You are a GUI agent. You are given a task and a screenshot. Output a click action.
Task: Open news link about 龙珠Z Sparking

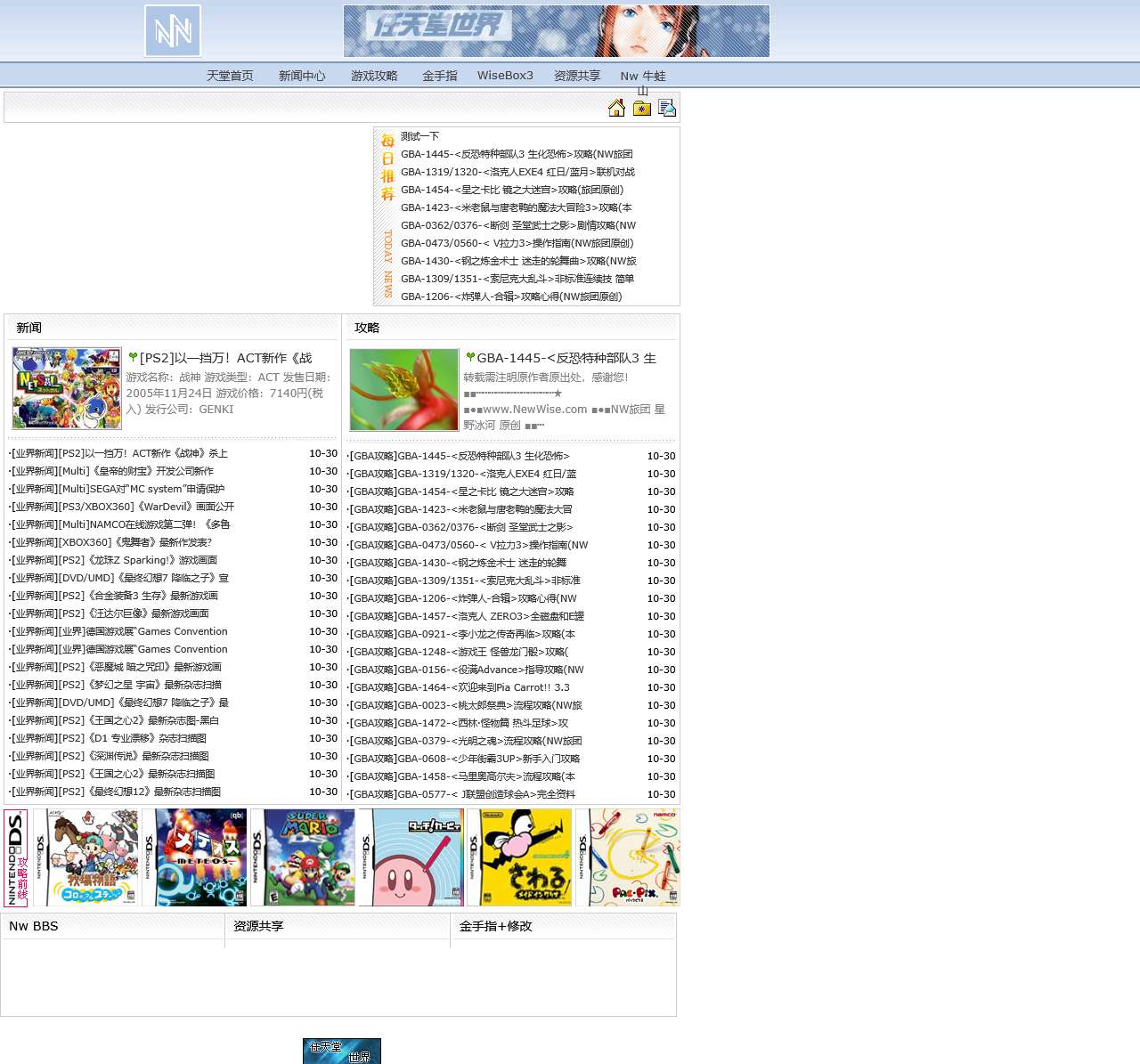tap(114, 560)
